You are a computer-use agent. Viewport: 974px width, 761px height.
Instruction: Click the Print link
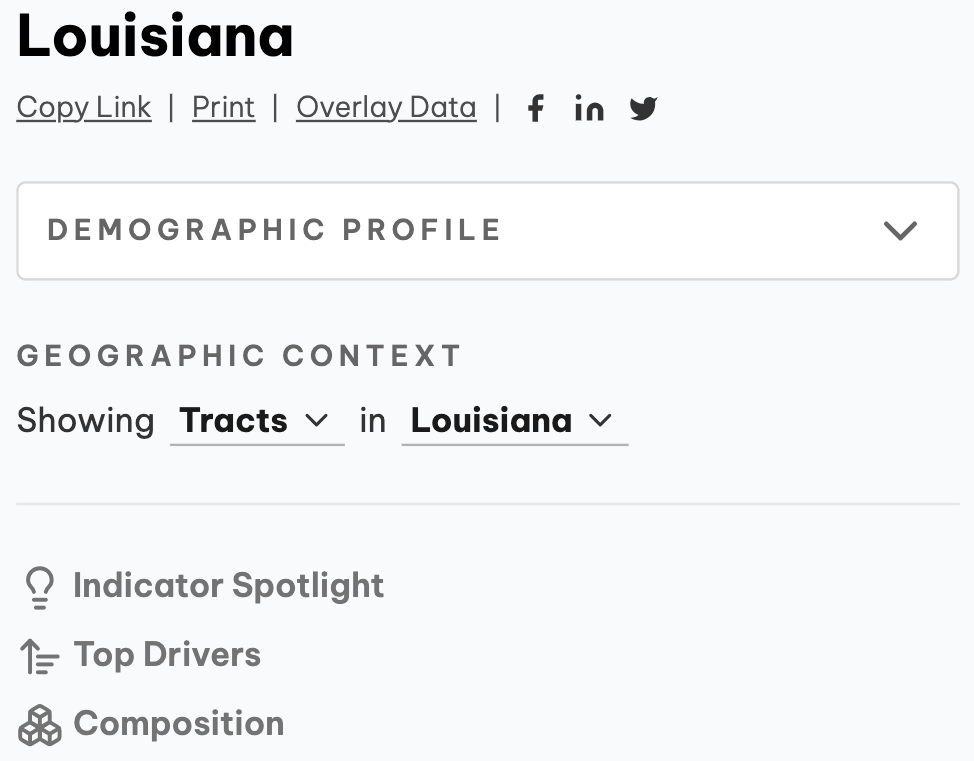click(x=224, y=107)
